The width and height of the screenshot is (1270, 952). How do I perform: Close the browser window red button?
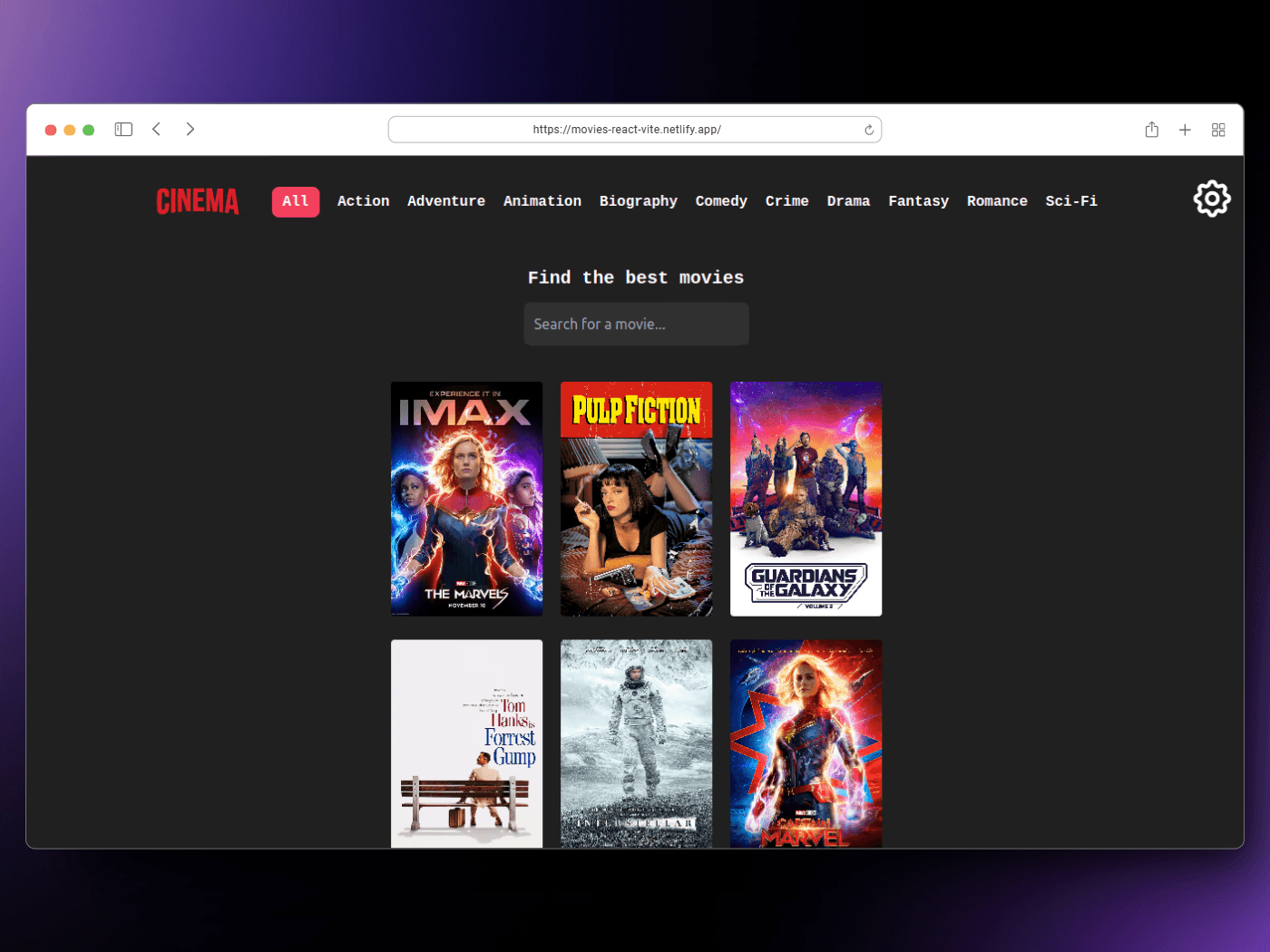click(x=51, y=130)
